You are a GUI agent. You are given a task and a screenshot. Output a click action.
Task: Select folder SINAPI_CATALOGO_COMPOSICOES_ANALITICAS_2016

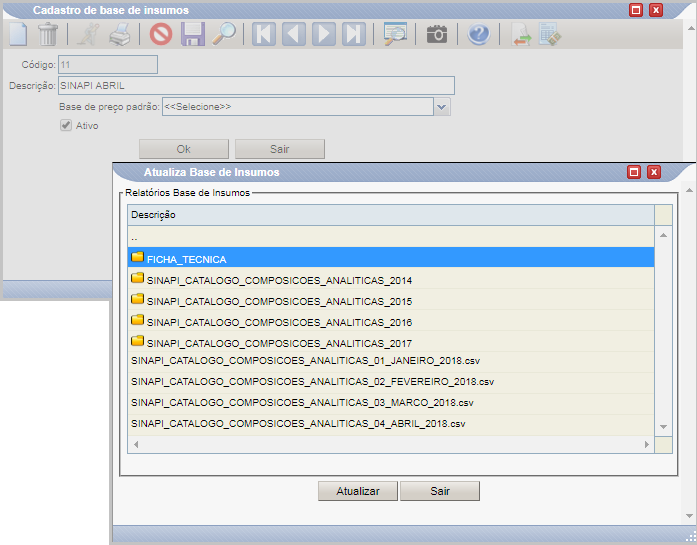pyautogui.click(x=391, y=321)
